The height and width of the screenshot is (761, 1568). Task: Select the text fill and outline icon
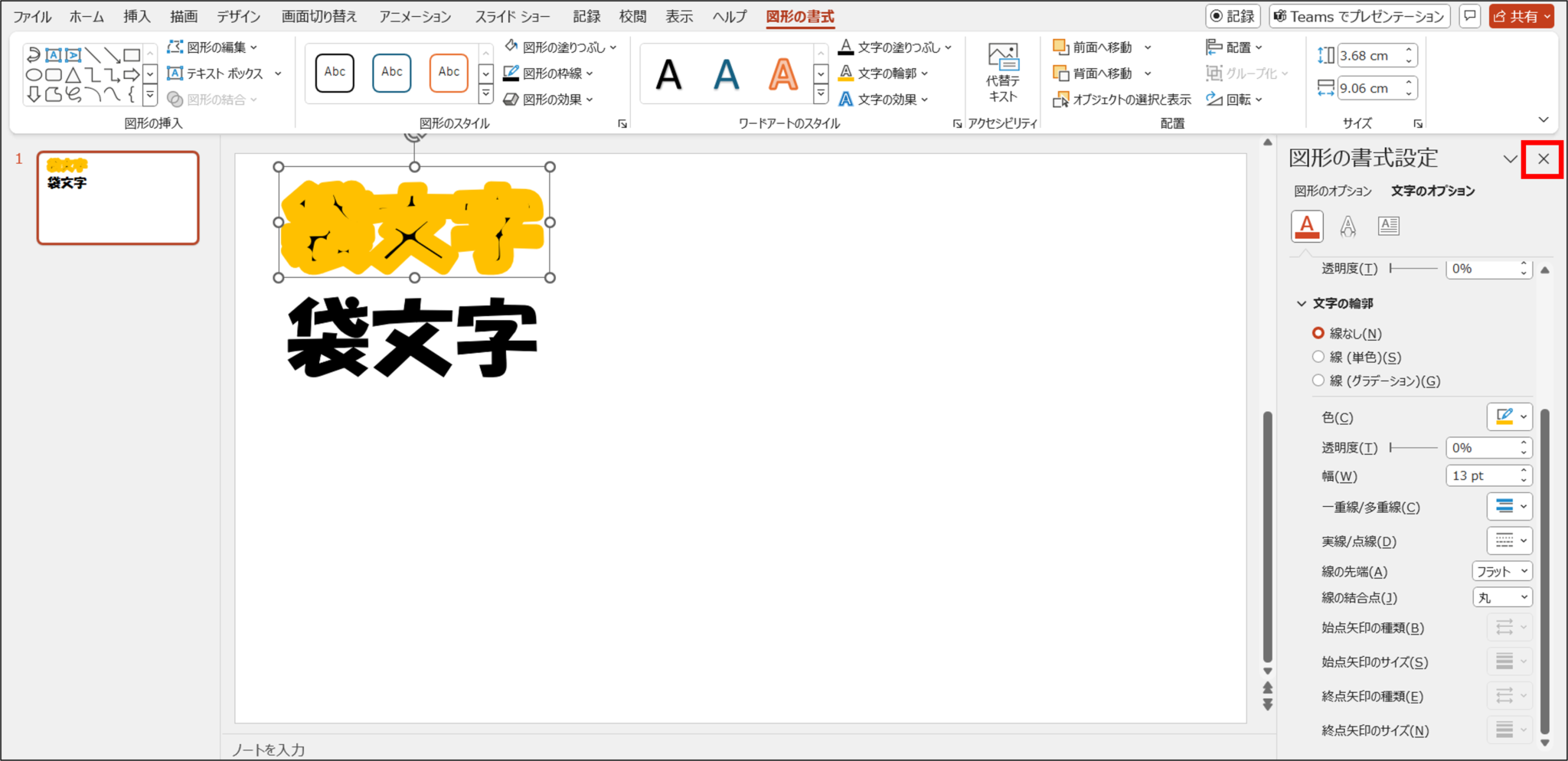pos(1307,226)
